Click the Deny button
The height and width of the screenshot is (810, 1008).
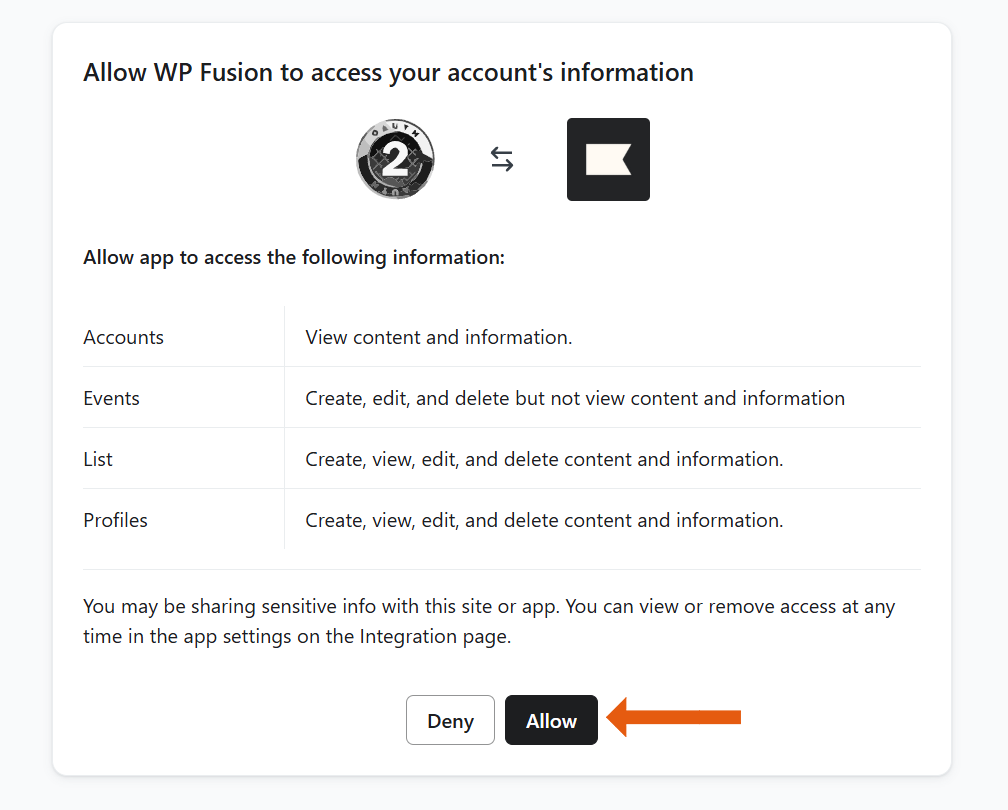point(450,720)
